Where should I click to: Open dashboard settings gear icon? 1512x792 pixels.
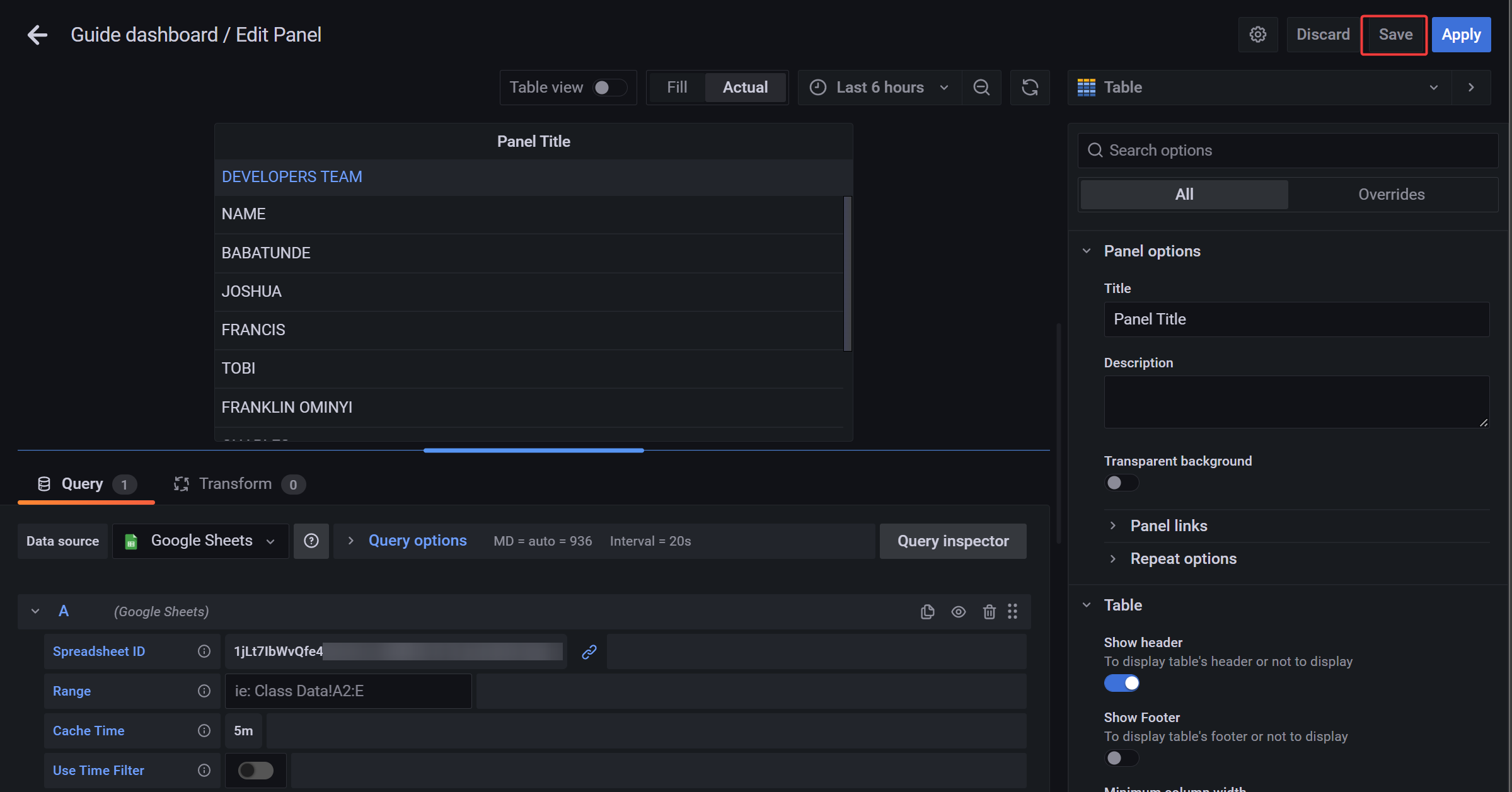click(1257, 35)
